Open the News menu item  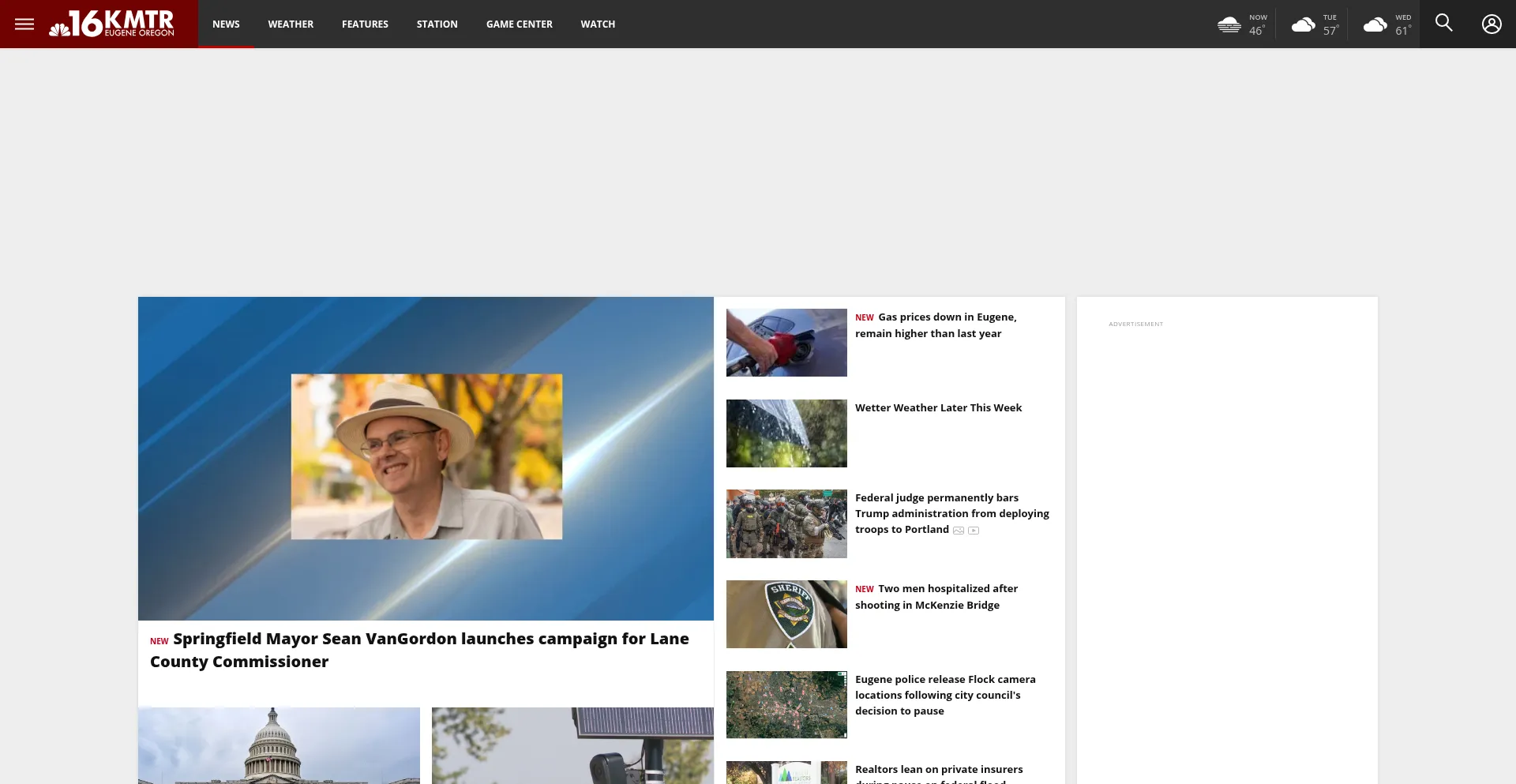click(x=226, y=24)
